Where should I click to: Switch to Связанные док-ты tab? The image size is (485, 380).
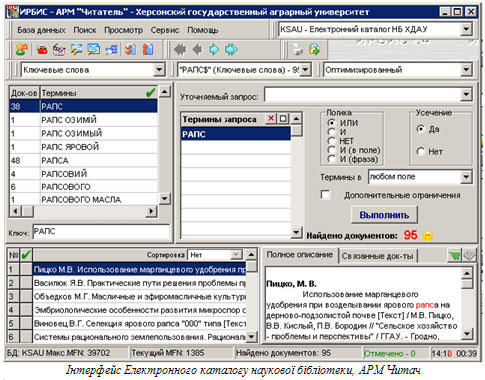(377, 256)
